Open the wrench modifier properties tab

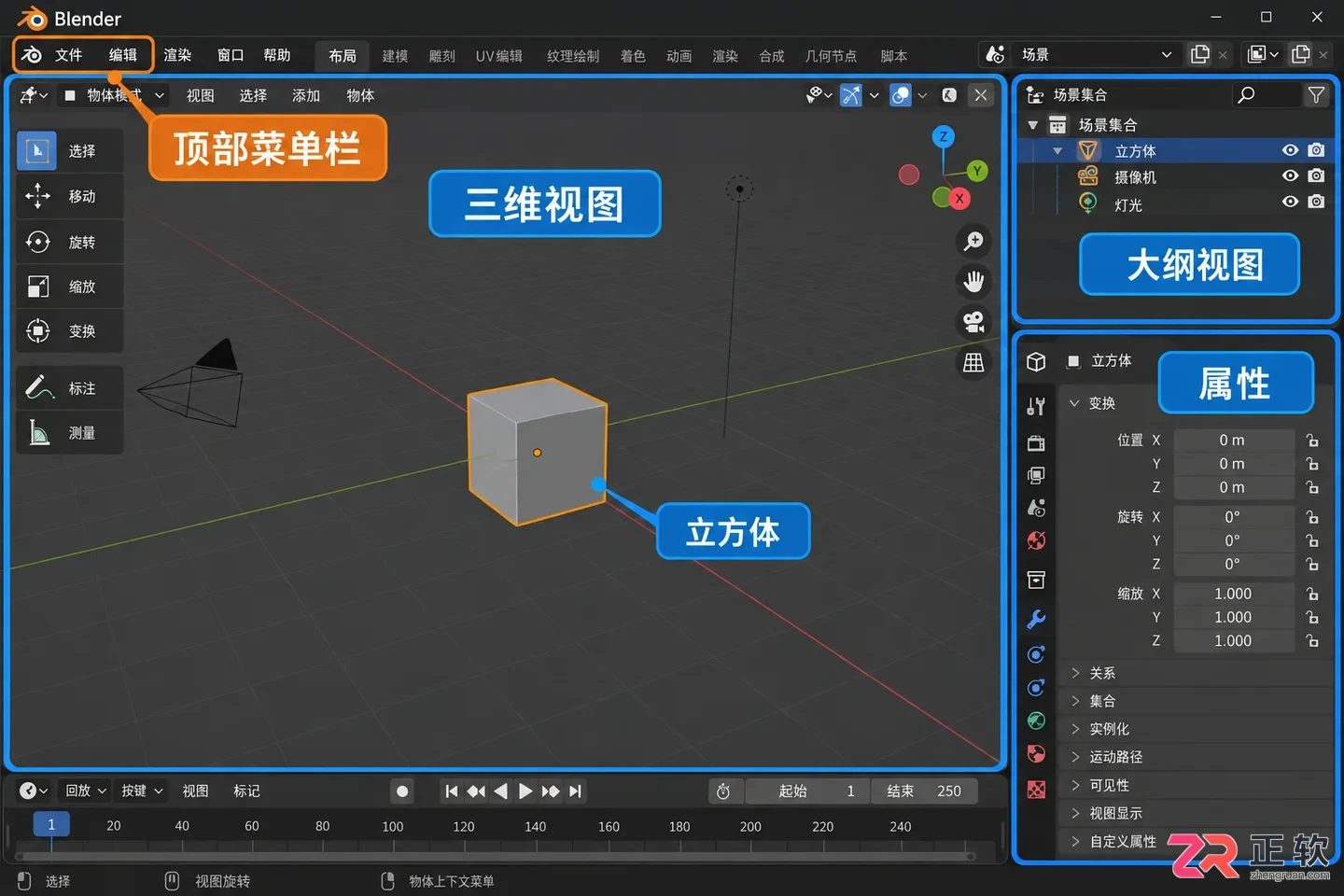1036,618
